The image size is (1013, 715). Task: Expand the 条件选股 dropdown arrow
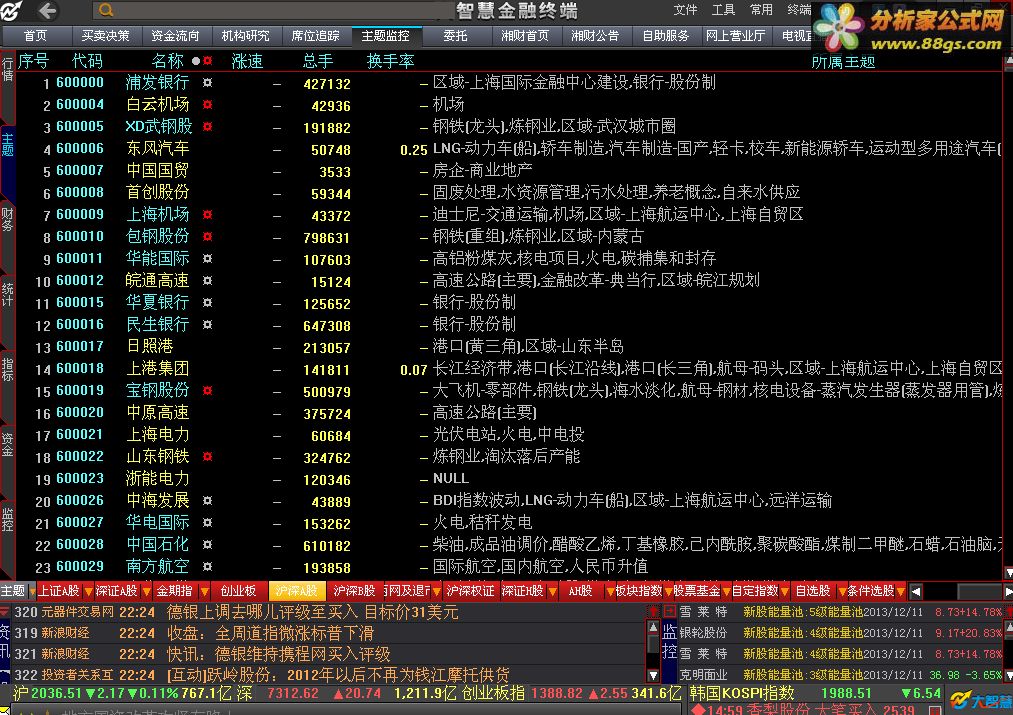901,591
